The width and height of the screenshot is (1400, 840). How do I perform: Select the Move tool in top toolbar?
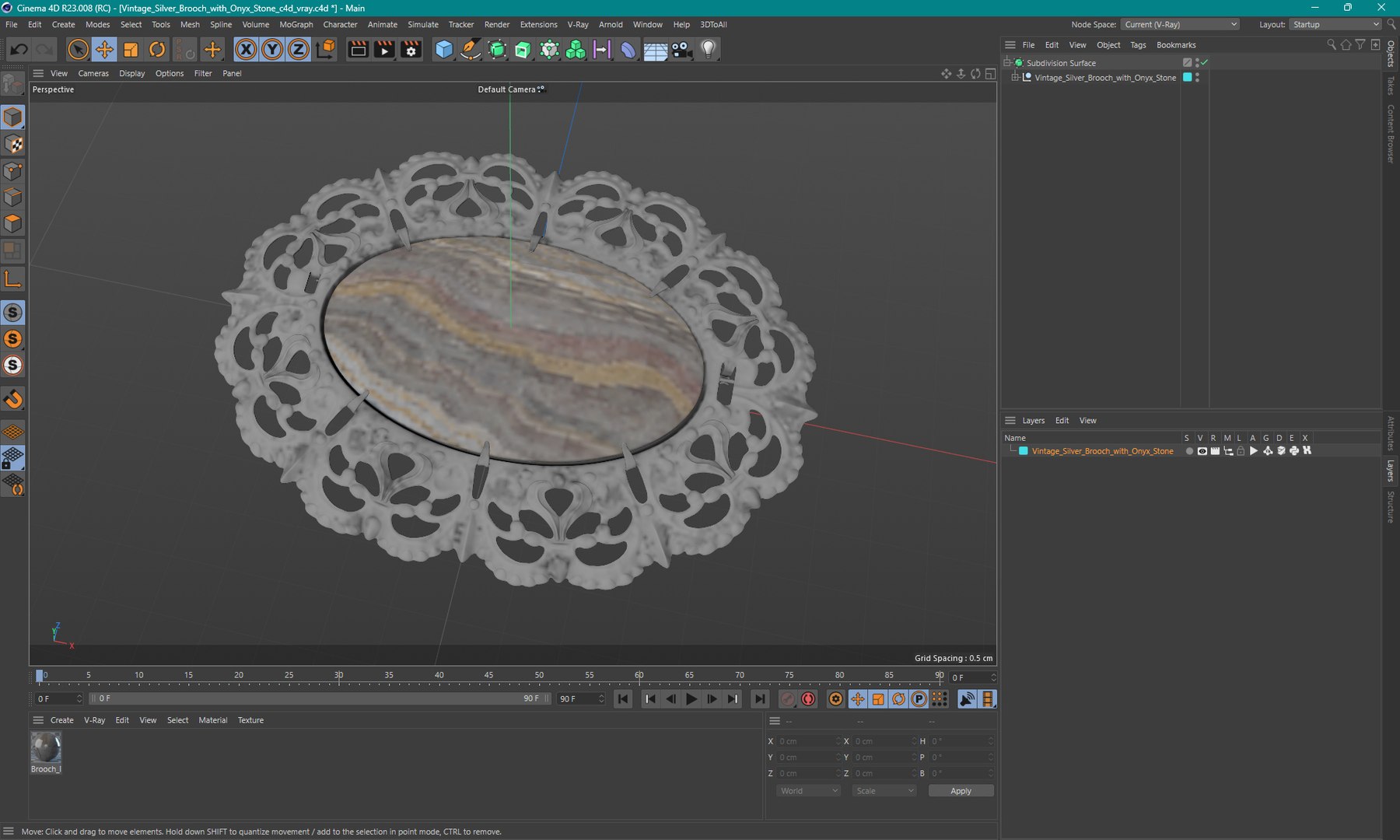[104, 50]
